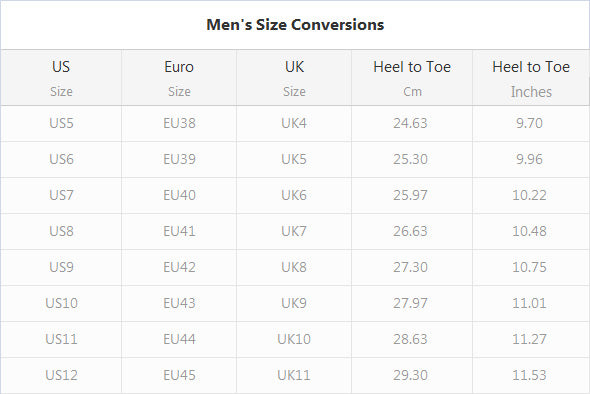Select the UK10 cell

294,339
